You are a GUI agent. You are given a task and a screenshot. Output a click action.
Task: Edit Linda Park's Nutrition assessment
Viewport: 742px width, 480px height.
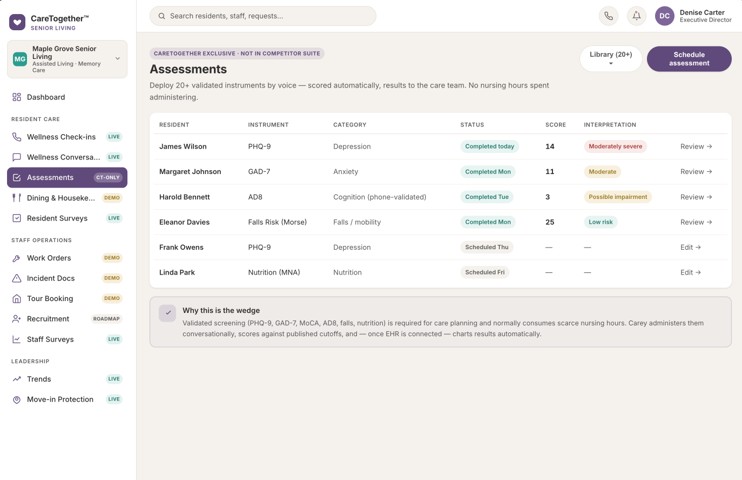click(690, 273)
